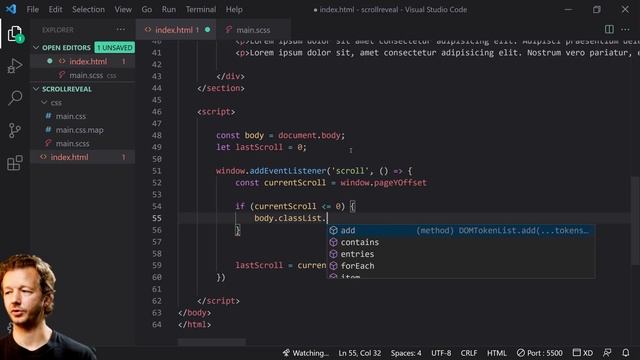The height and width of the screenshot is (360, 640).
Task: Select the entries suggestion
Action: (461, 254)
